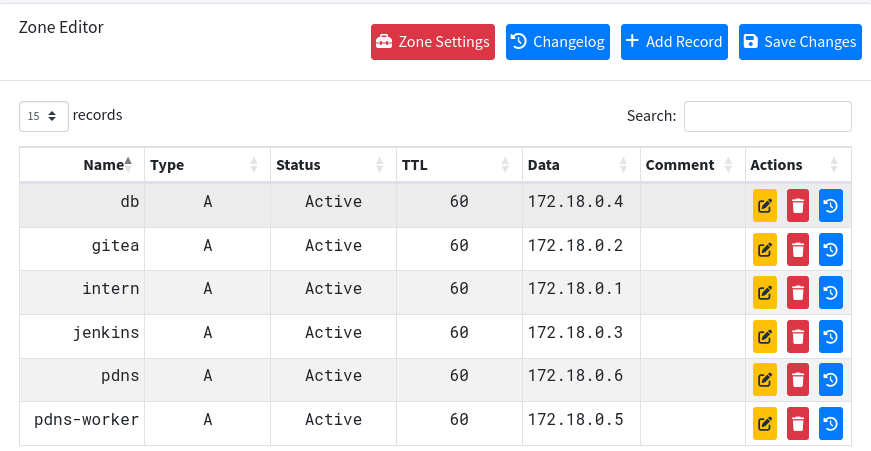Save Changes to the zone
Screen dimensions: 871x451
pos(799,42)
